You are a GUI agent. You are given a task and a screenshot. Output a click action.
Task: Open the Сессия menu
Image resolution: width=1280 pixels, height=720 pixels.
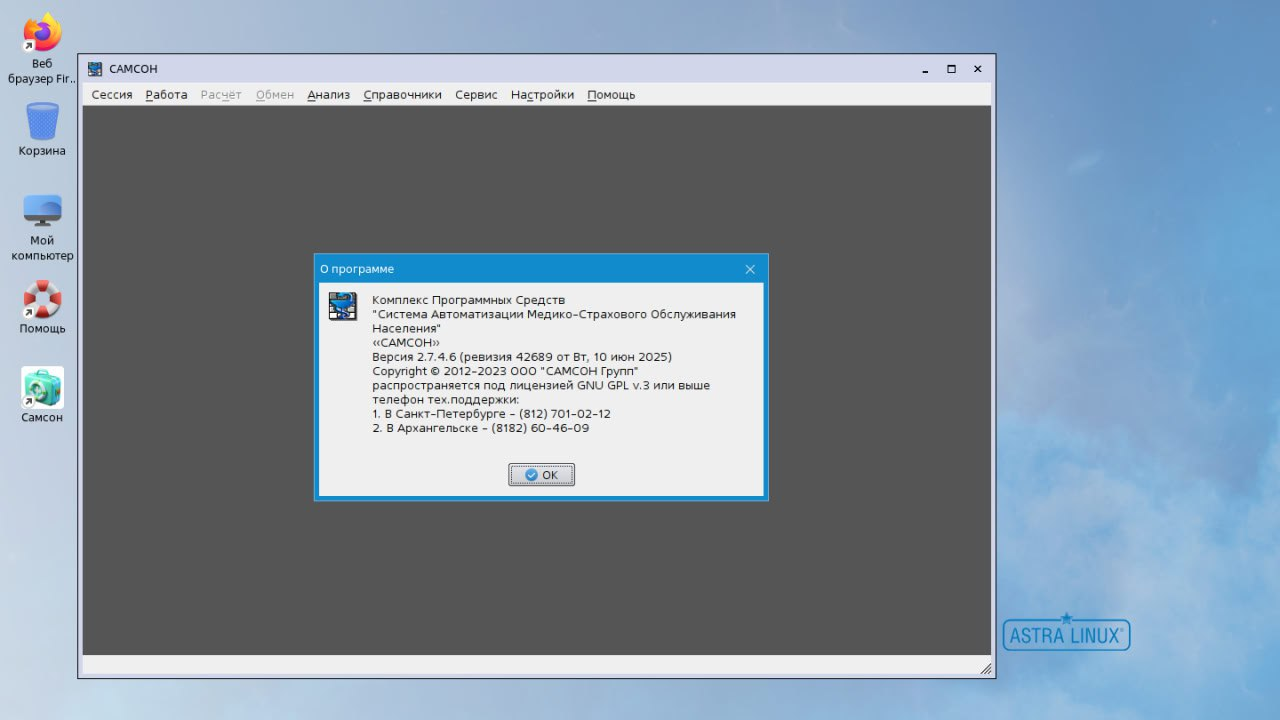(112, 95)
